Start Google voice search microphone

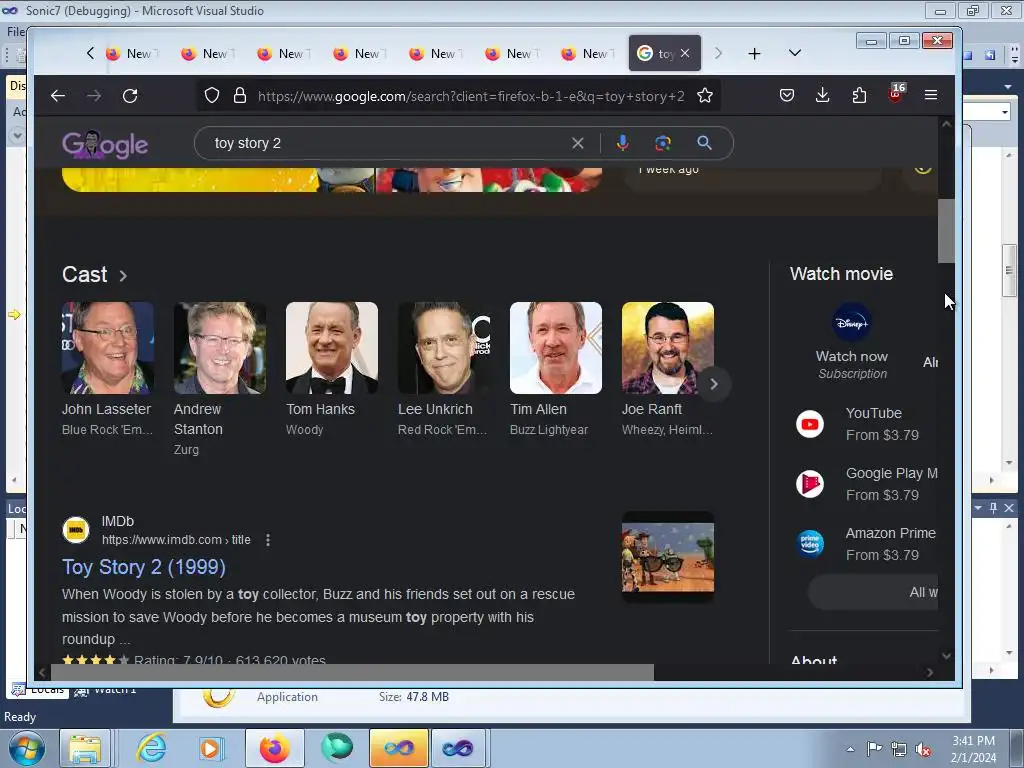pos(623,143)
